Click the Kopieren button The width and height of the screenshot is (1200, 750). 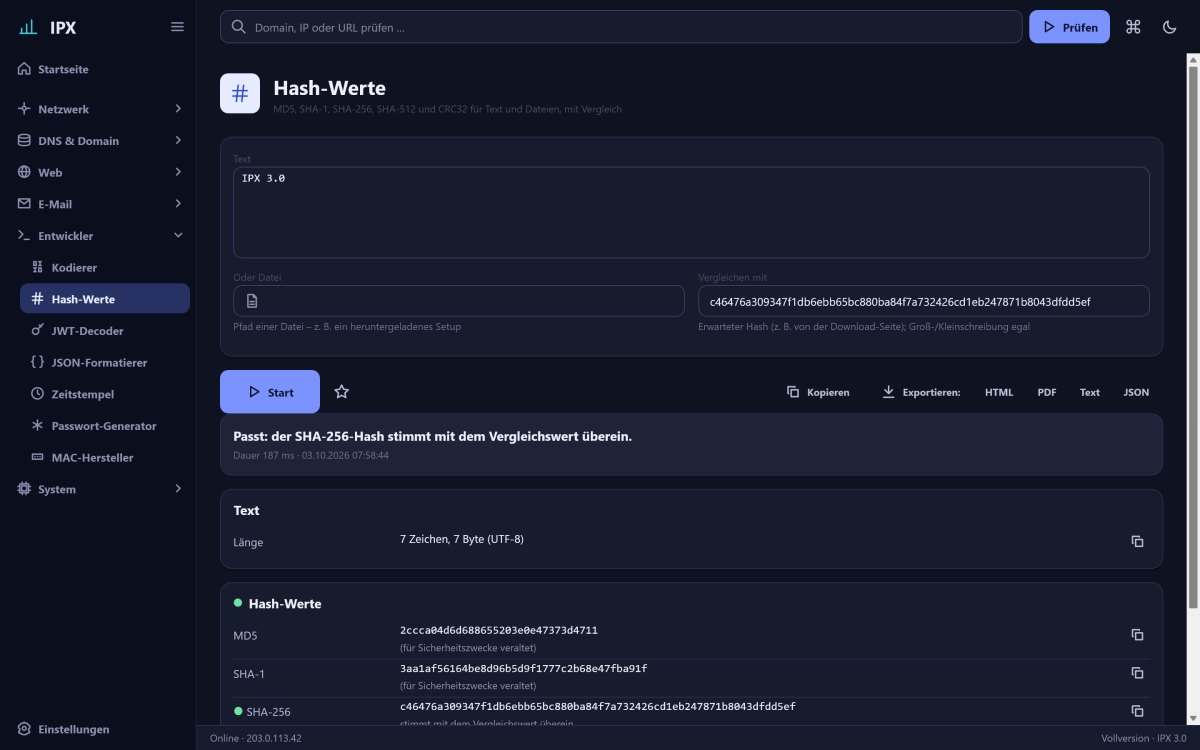click(x=818, y=392)
